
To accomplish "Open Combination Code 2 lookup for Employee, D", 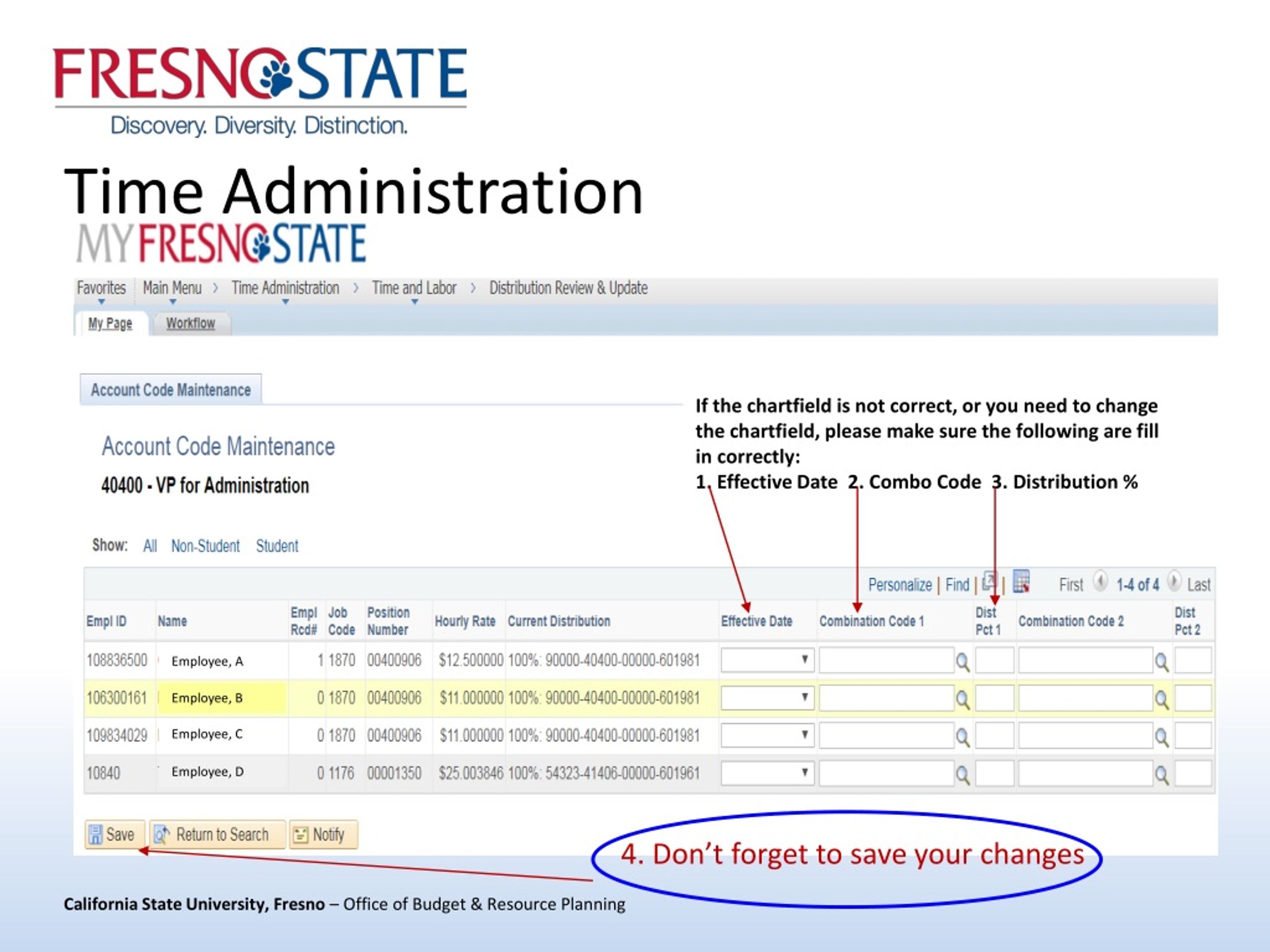I will 1161,775.
